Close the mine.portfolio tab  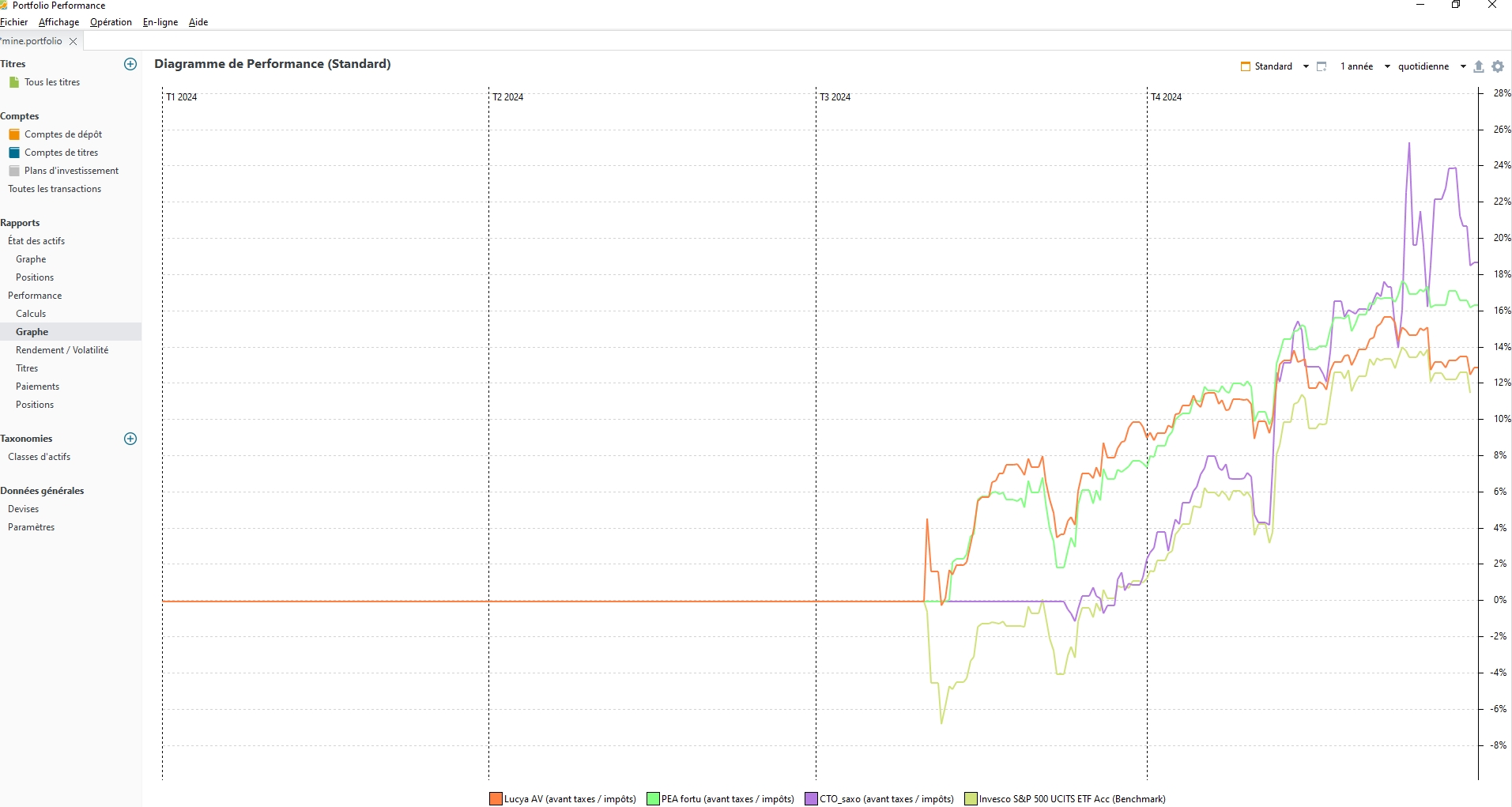click(74, 41)
